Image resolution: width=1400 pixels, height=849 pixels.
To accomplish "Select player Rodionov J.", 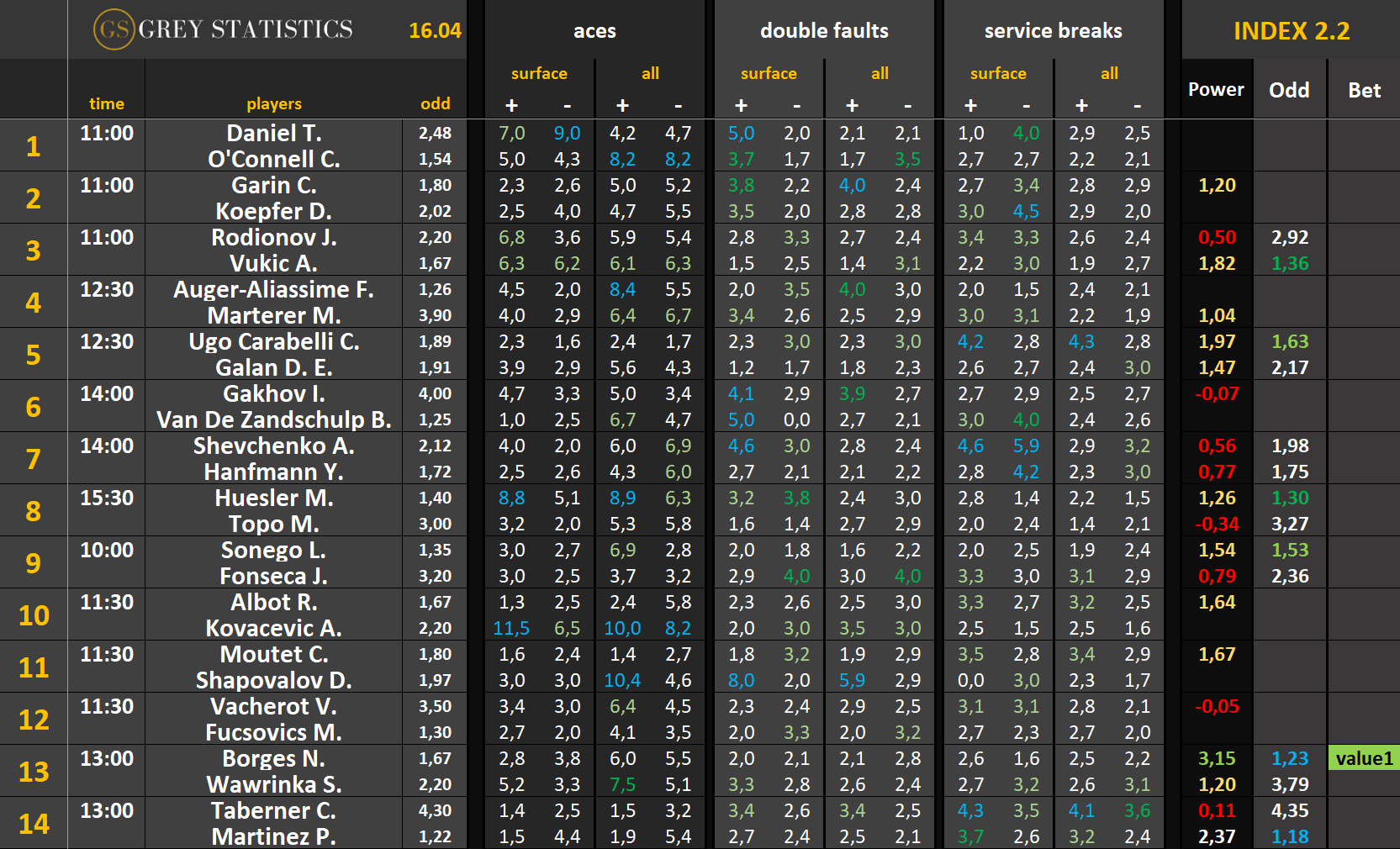I will tap(274, 237).
